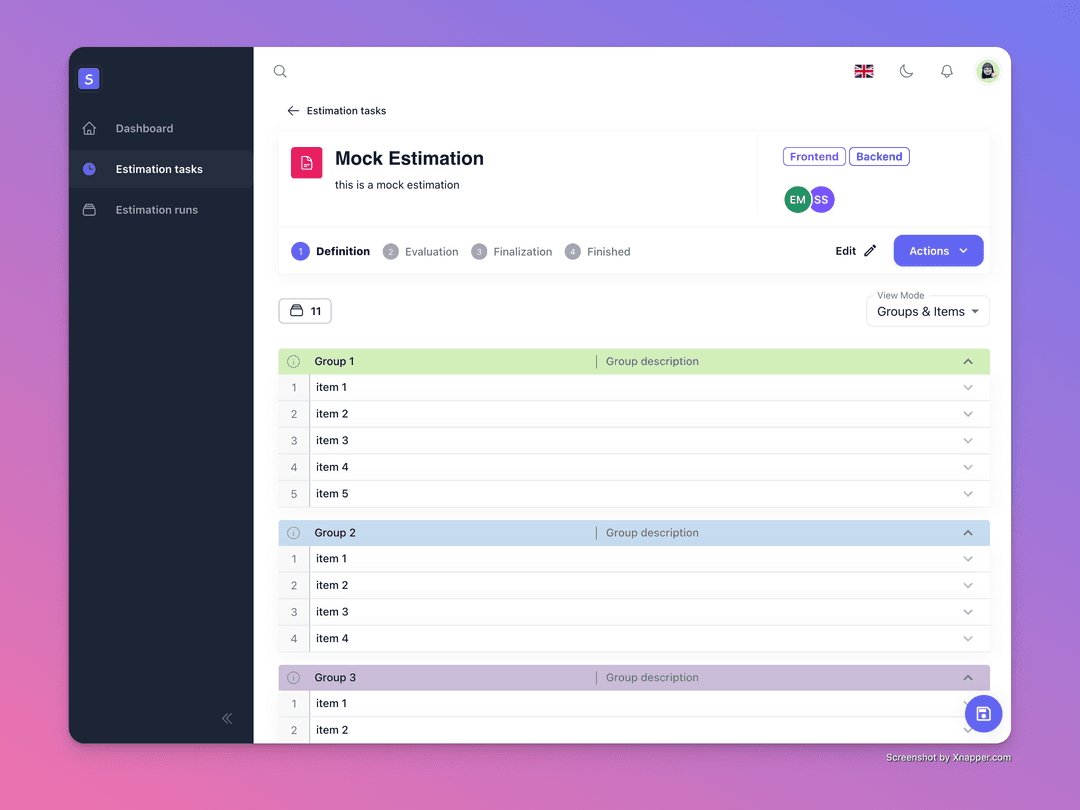Open the Actions dropdown button

(938, 251)
